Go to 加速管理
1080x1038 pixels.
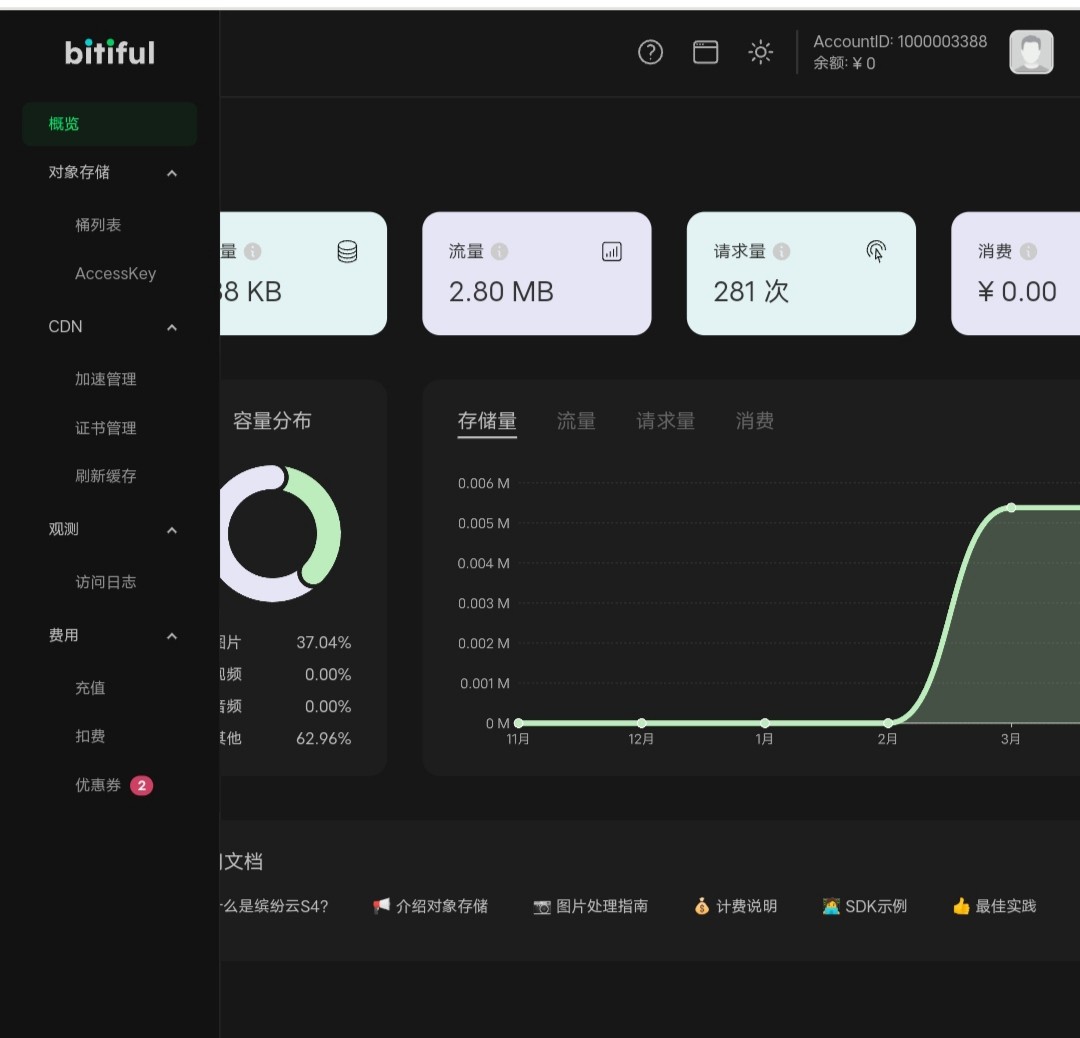(x=105, y=379)
